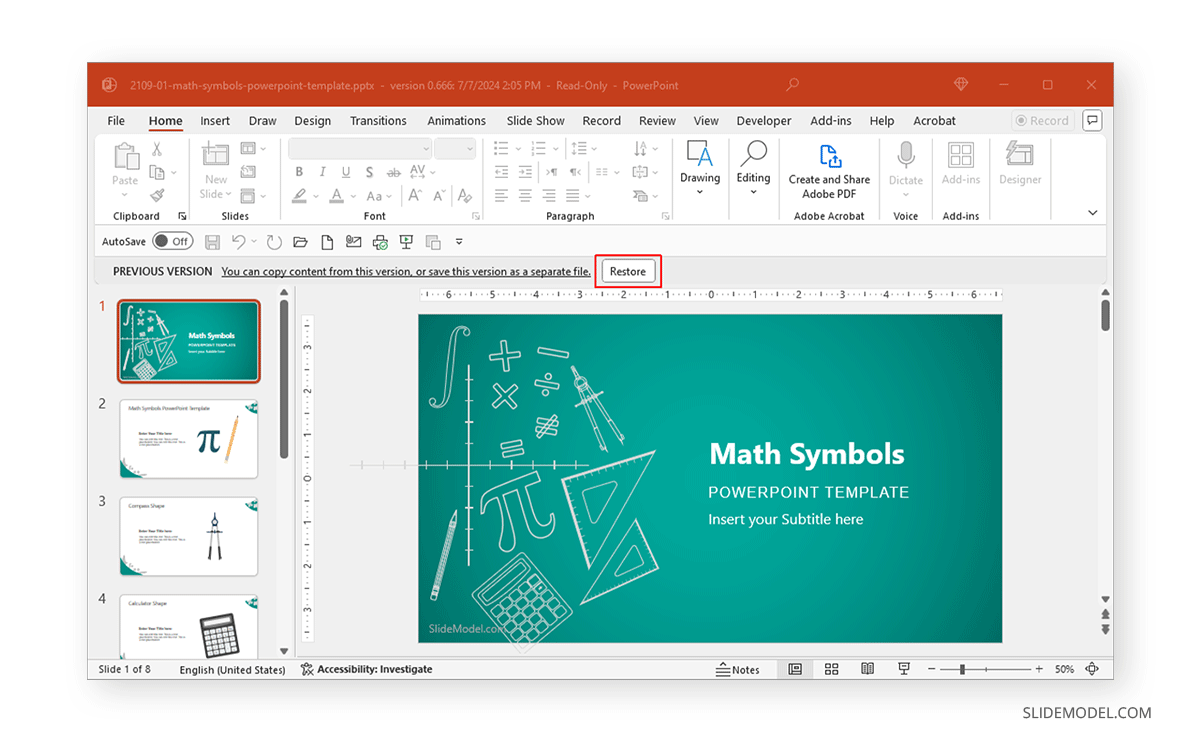Switch to the Slide Show tab
The height and width of the screenshot is (743, 1200).
click(x=536, y=121)
